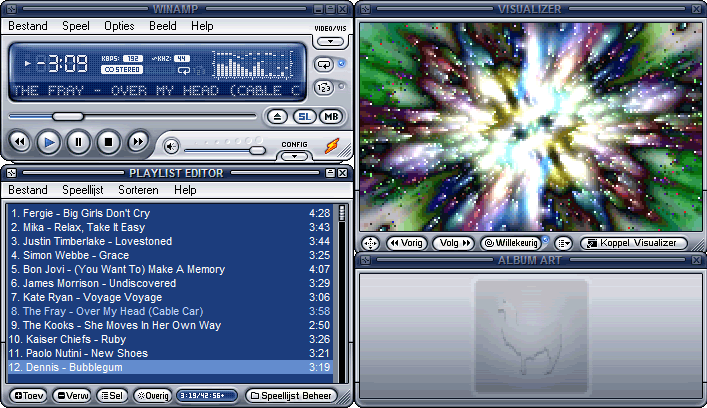Click the lightning bolt Winamp icon
707x408 pixels.
coord(332,146)
